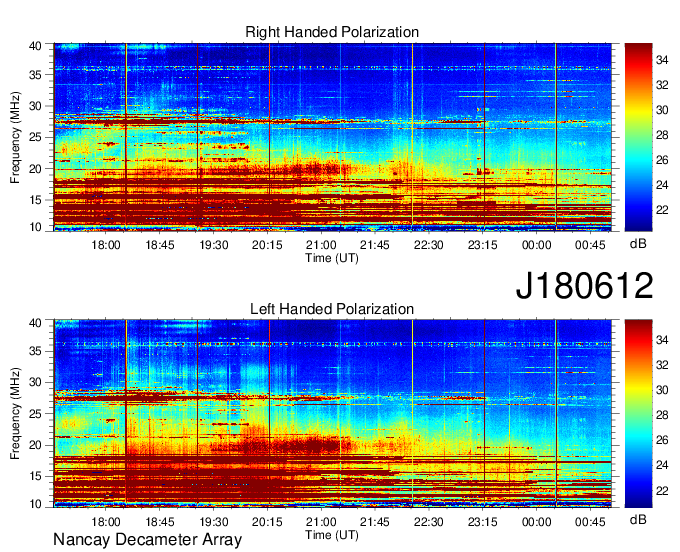Viewport: 680px width, 552px height.
Task: Click the 26 dB label on the upper color bar
Action: pos(662,160)
